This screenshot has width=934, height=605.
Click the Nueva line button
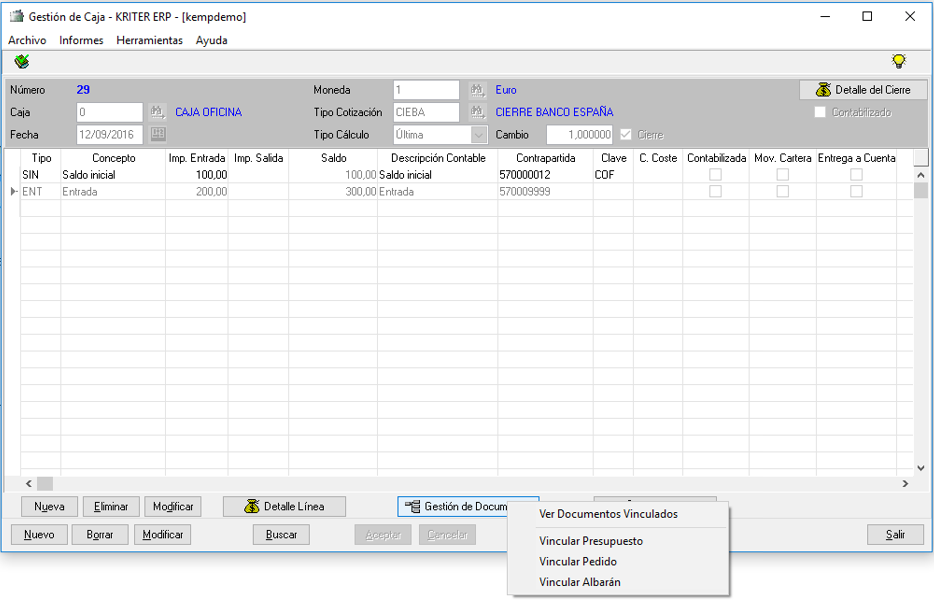[49, 507]
